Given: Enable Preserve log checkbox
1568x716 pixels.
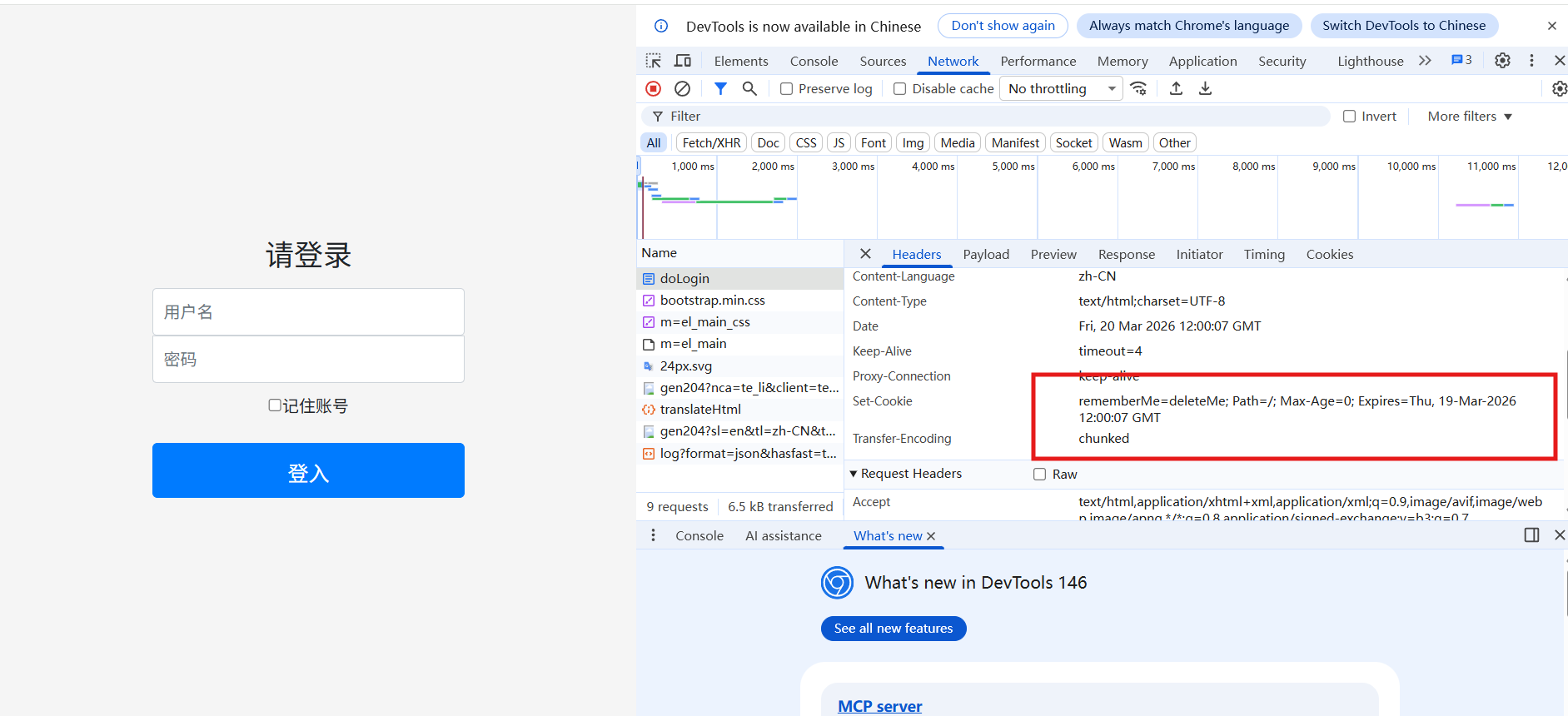Looking at the screenshot, I should [x=786, y=89].
